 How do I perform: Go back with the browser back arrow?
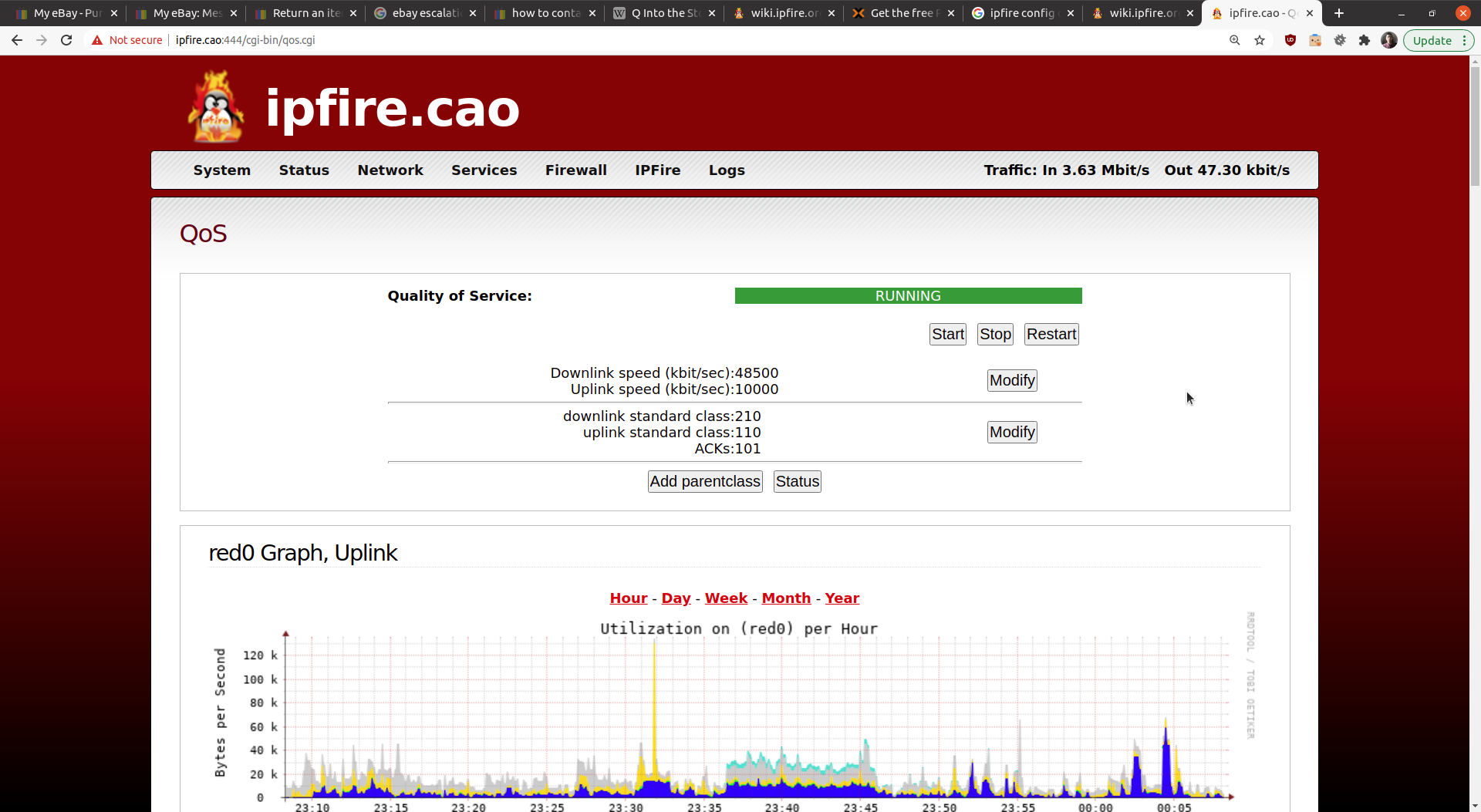click(x=17, y=40)
